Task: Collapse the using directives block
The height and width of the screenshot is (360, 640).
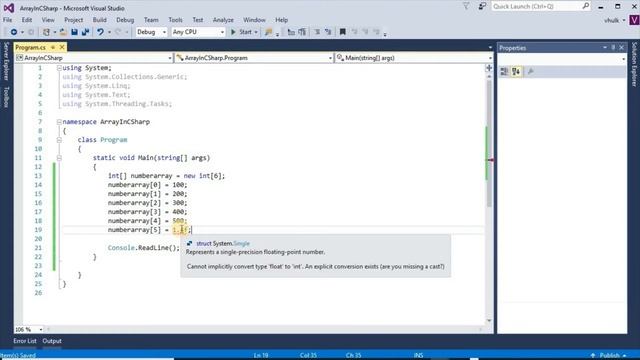Action: click(x=59, y=68)
